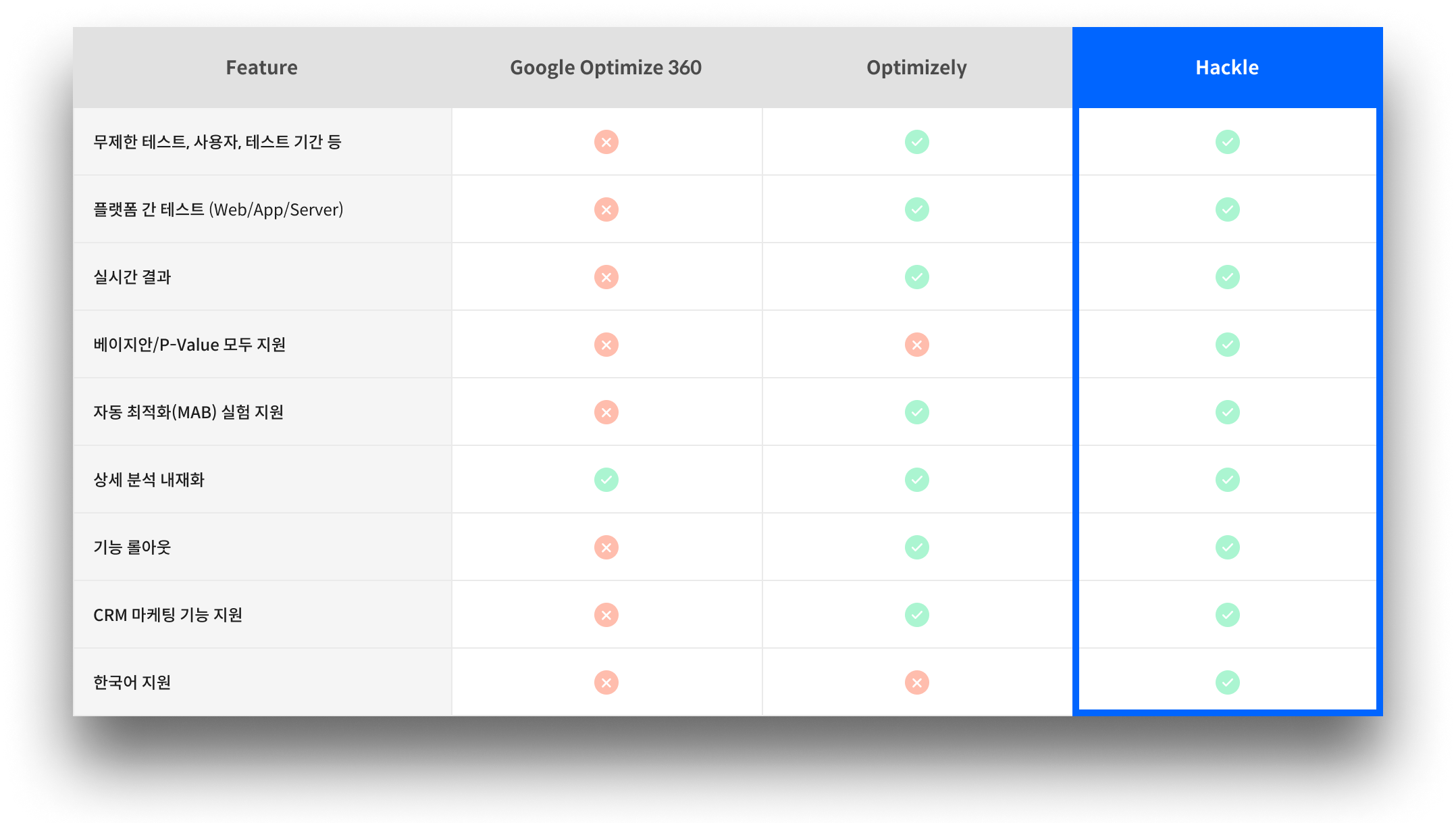Click Hackle check for 자동 최적화(MAB) row
This screenshot has height=823, width=1456.
(x=1227, y=412)
